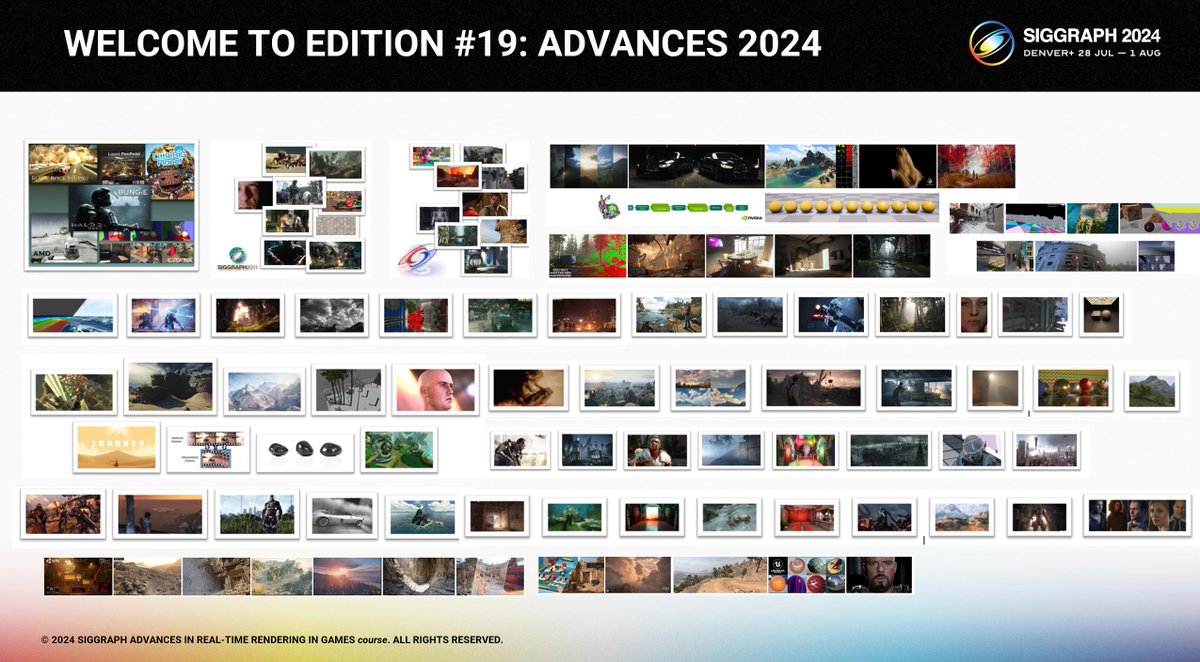Open the bald man head render thumbnail
Image resolution: width=1200 pixels, height=662 pixels.
435,389
